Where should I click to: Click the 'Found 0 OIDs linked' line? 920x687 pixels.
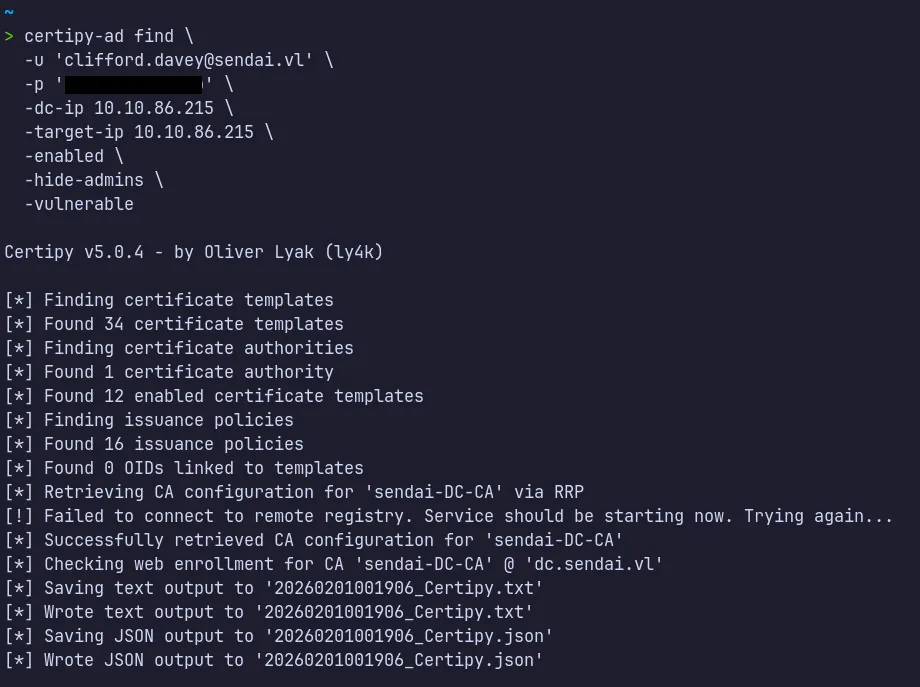click(x=203, y=468)
